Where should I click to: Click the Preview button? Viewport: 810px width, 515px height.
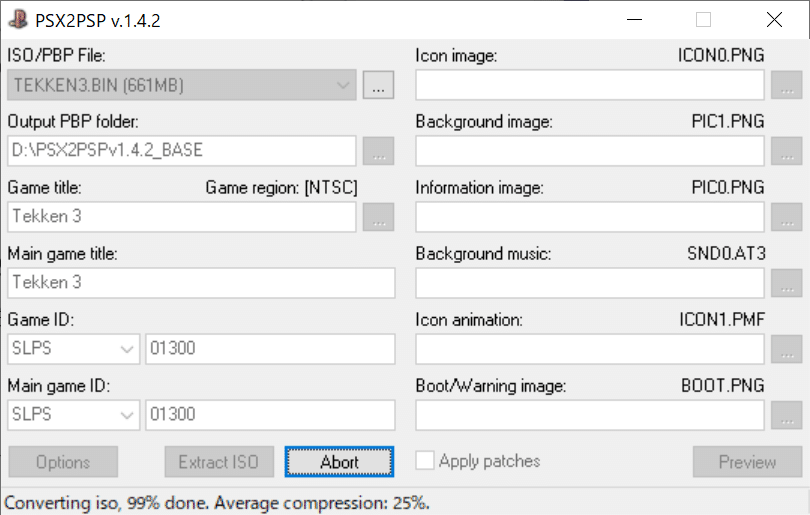747,462
